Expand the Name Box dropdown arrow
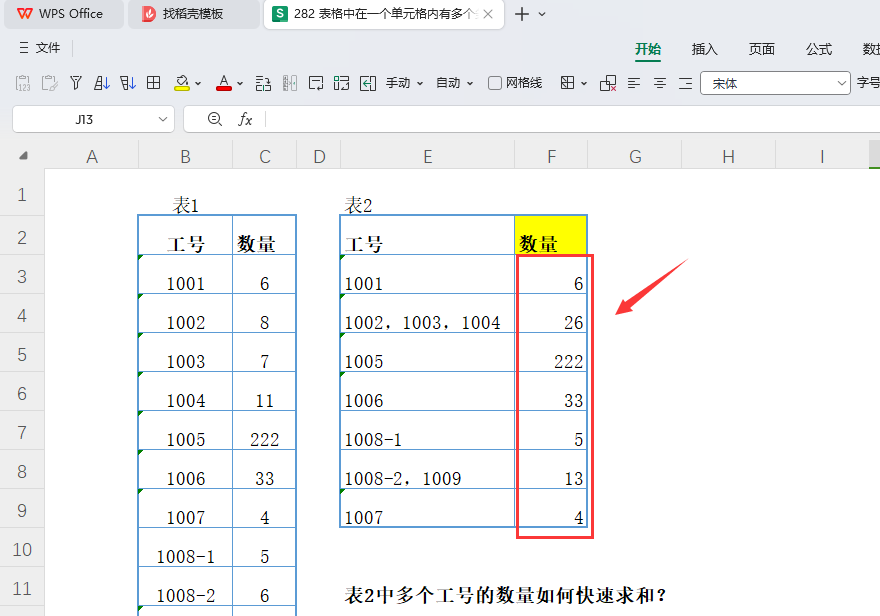 [x=163, y=119]
